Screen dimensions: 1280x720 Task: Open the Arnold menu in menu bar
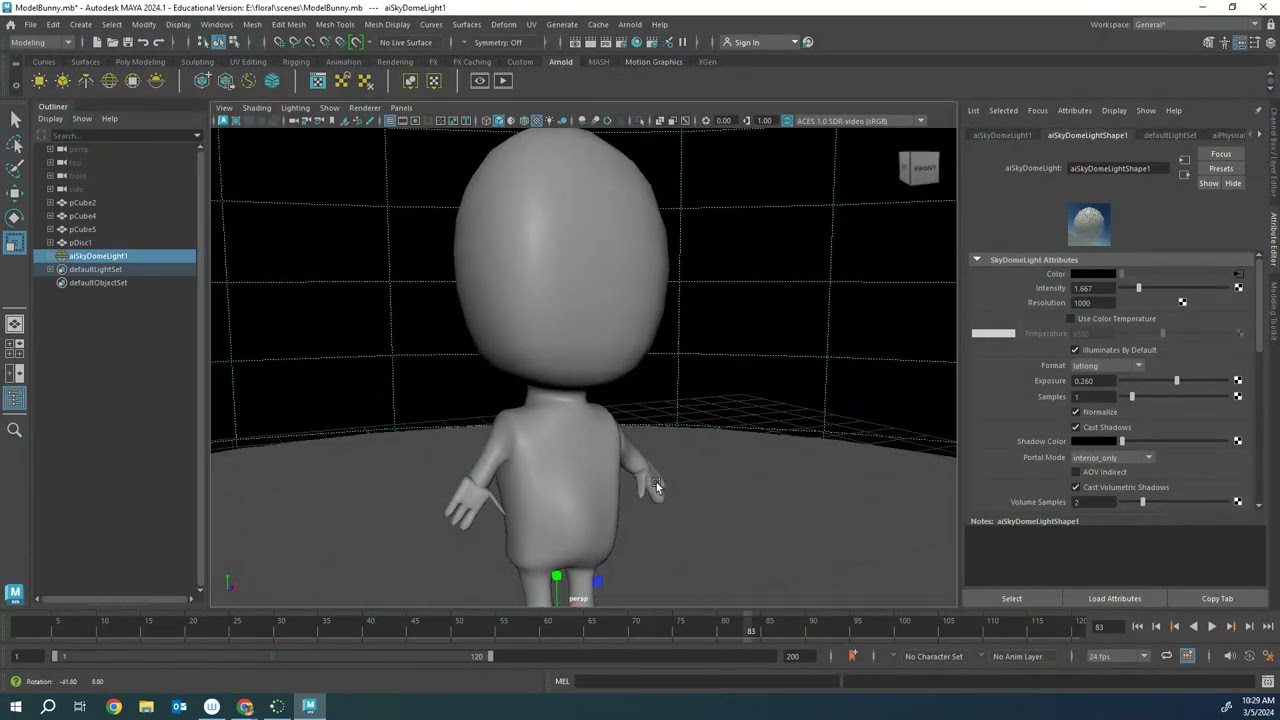pos(630,24)
